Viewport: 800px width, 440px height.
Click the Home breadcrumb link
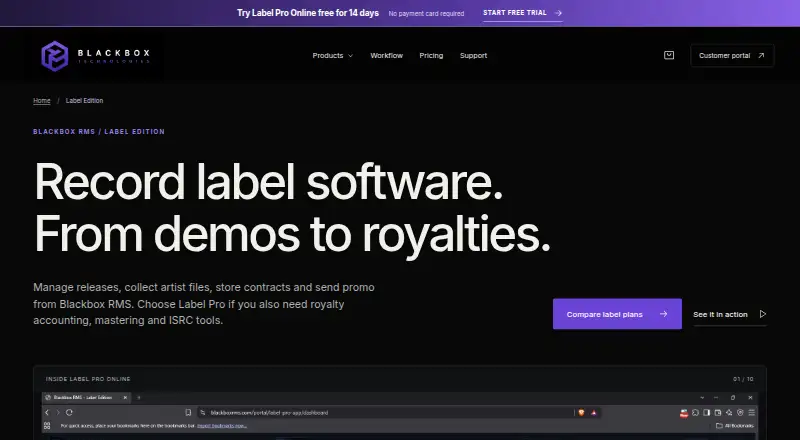(42, 101)
